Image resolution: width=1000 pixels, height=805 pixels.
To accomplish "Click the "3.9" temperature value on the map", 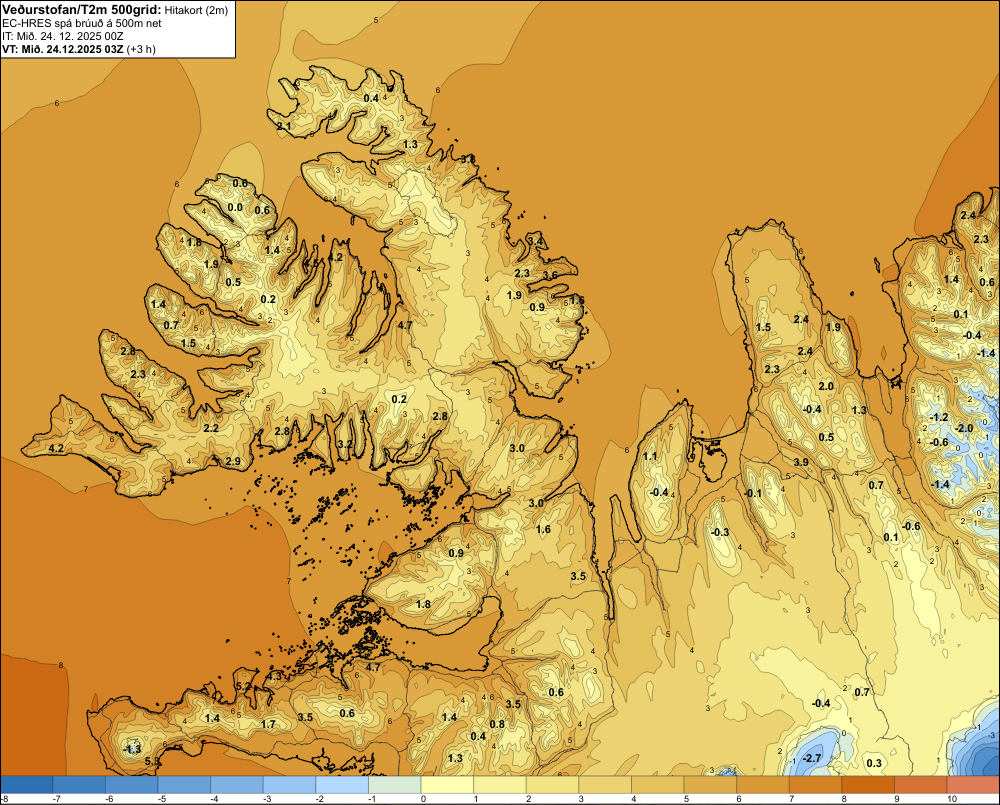I will [x=801, y=462].
